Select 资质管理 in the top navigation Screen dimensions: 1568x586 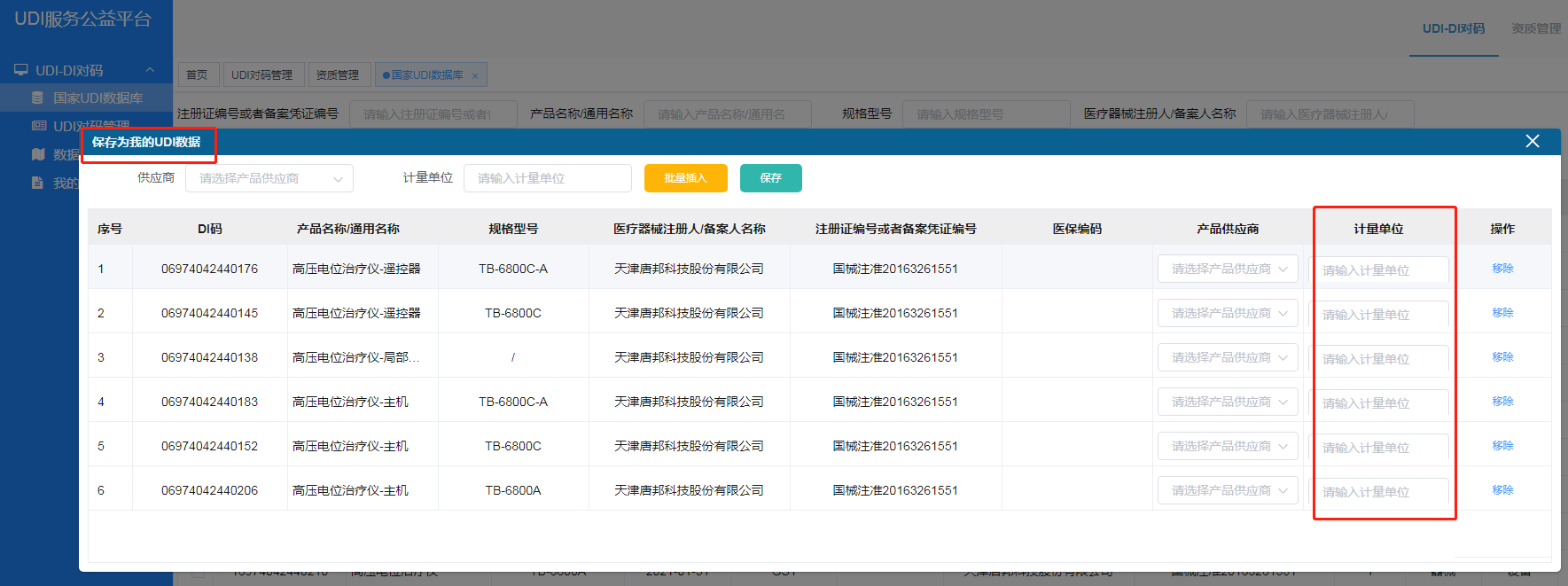1535,28
